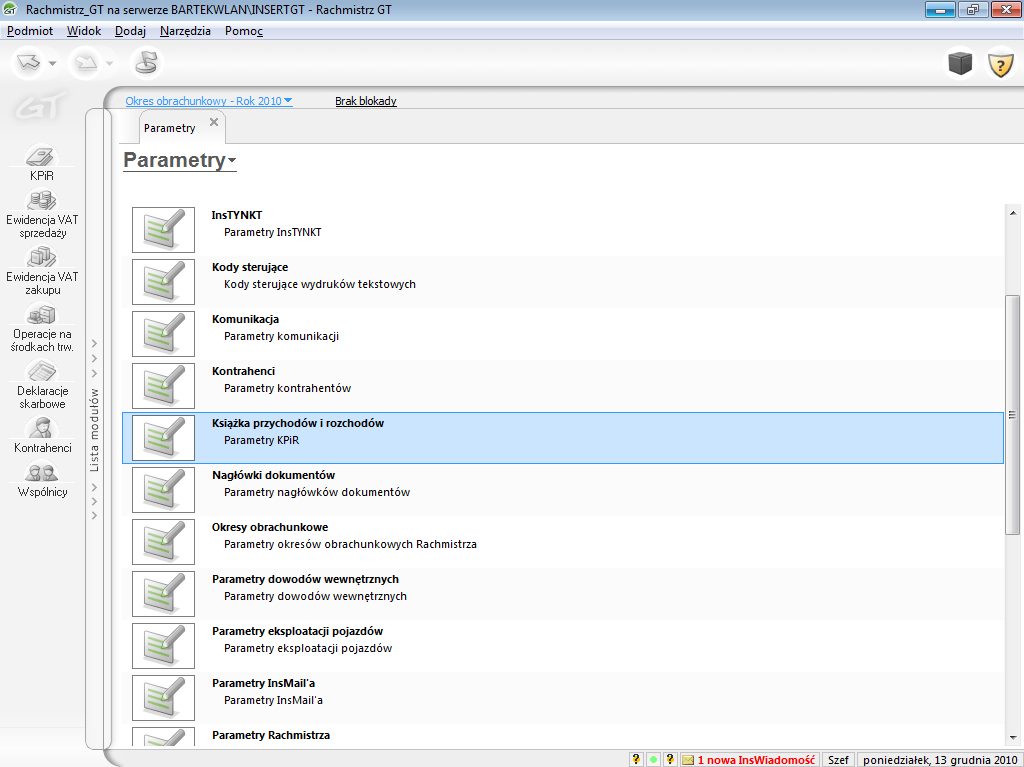Go to Deklaracje skarbowe module
This screenshot has width=1024, height=767.
coord(41,384)
